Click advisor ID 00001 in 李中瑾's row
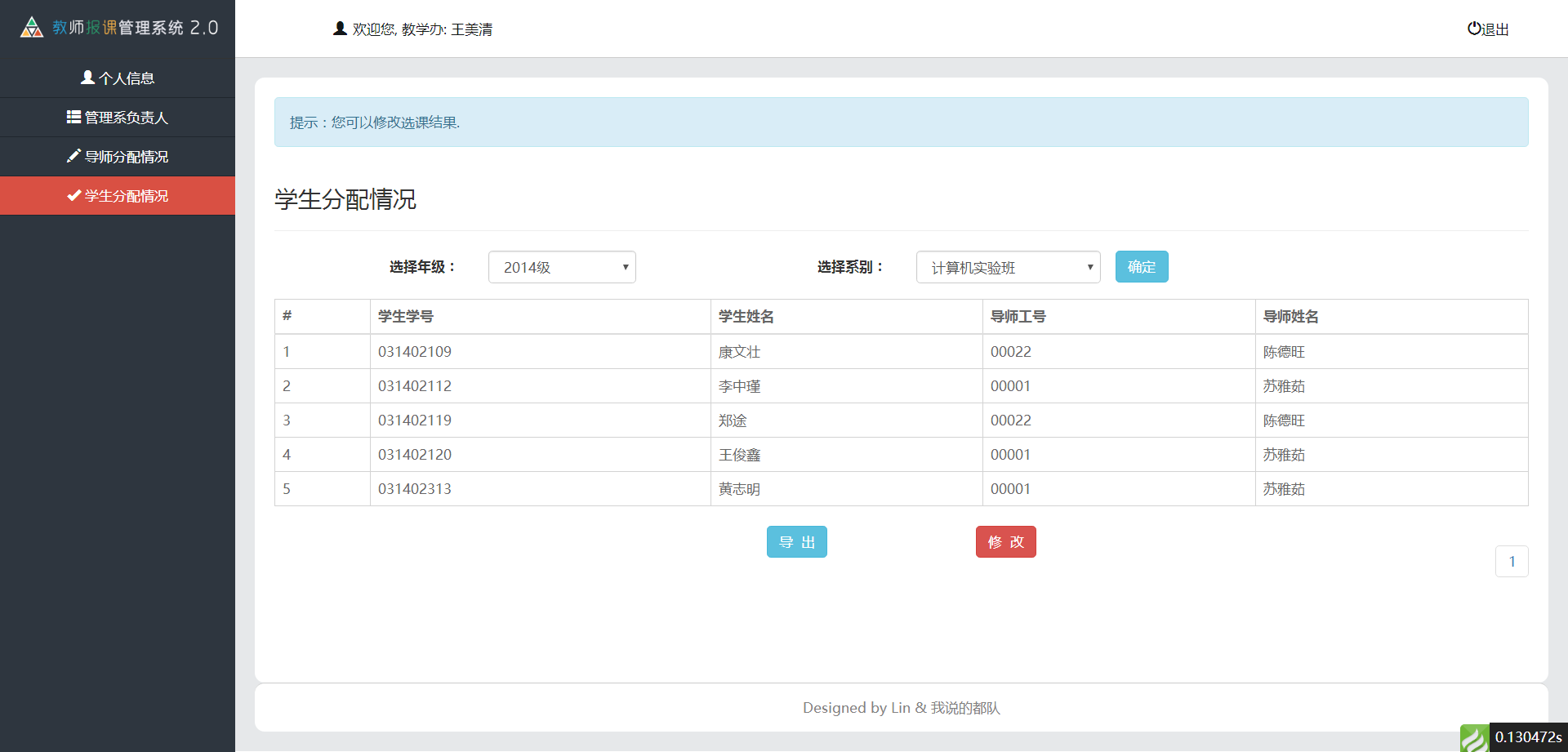 pos(1011,386)
